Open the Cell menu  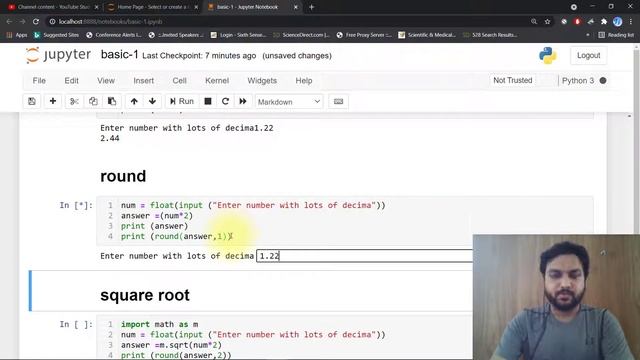click(180, 81)
